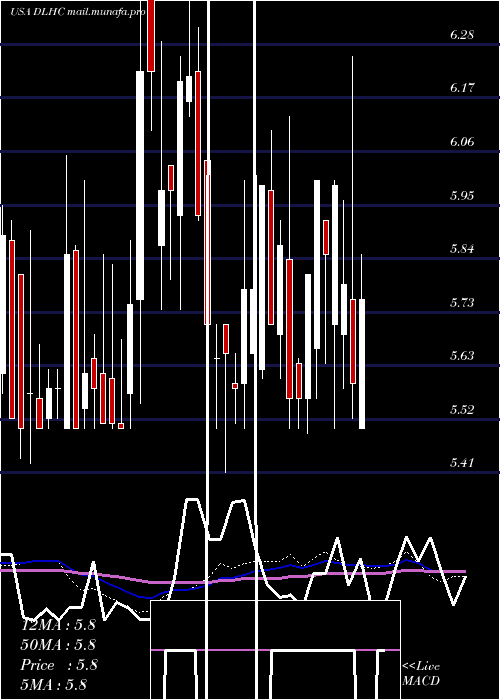The width and height of the screenshot is (500, 700).
Task: Select the 6.06 price axis label
Action: click(x=462, y=142)
